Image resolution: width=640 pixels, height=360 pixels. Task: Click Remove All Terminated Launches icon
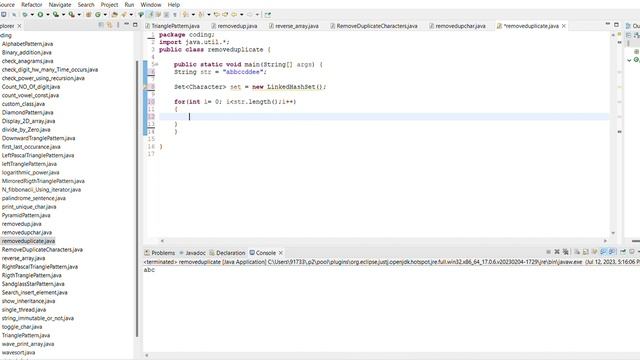566,252
